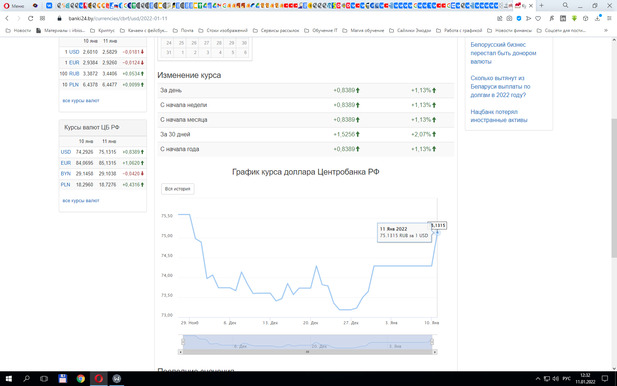Screen dimensions: 617x386
Task: Open the Обучение IT bookmarks folder
Action: click(x=321, y=30)
